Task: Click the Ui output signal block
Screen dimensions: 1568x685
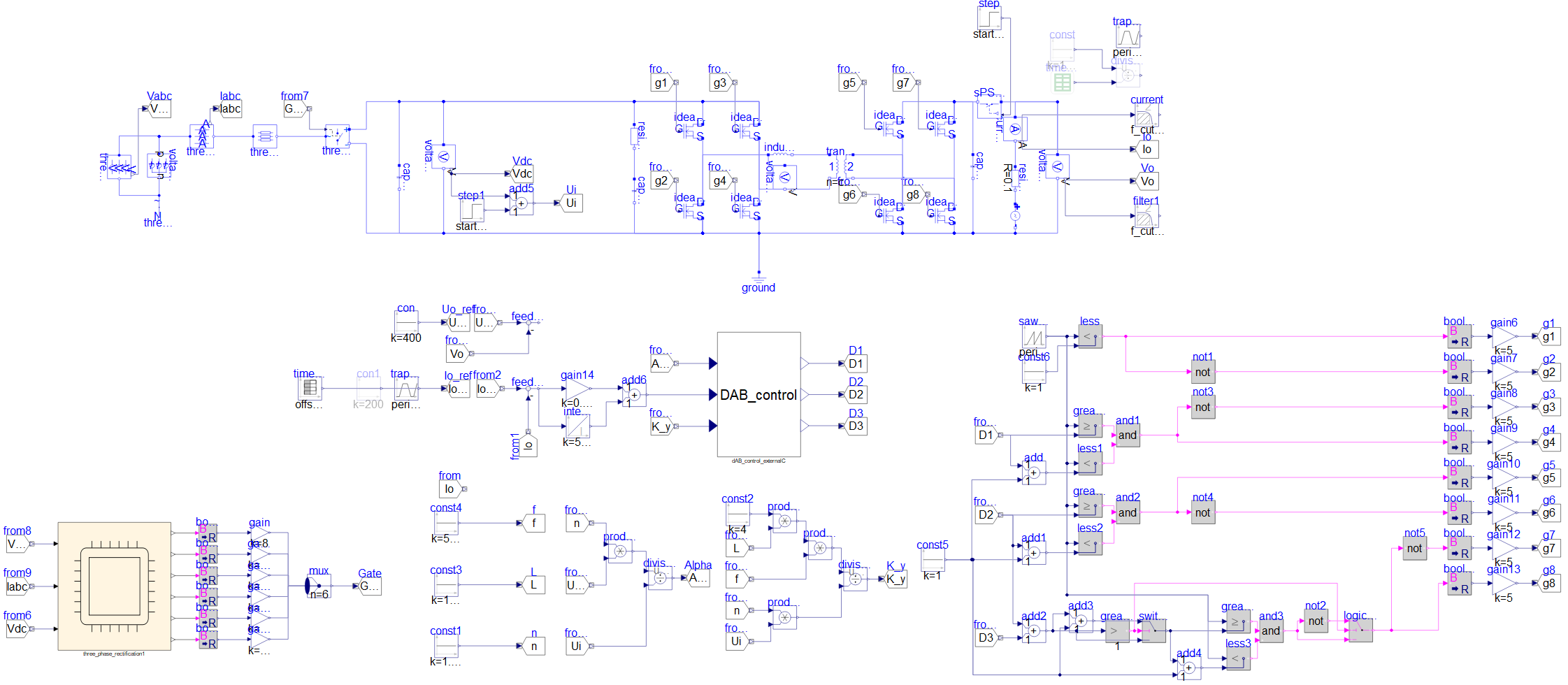Action: click(x=571, y=203)
